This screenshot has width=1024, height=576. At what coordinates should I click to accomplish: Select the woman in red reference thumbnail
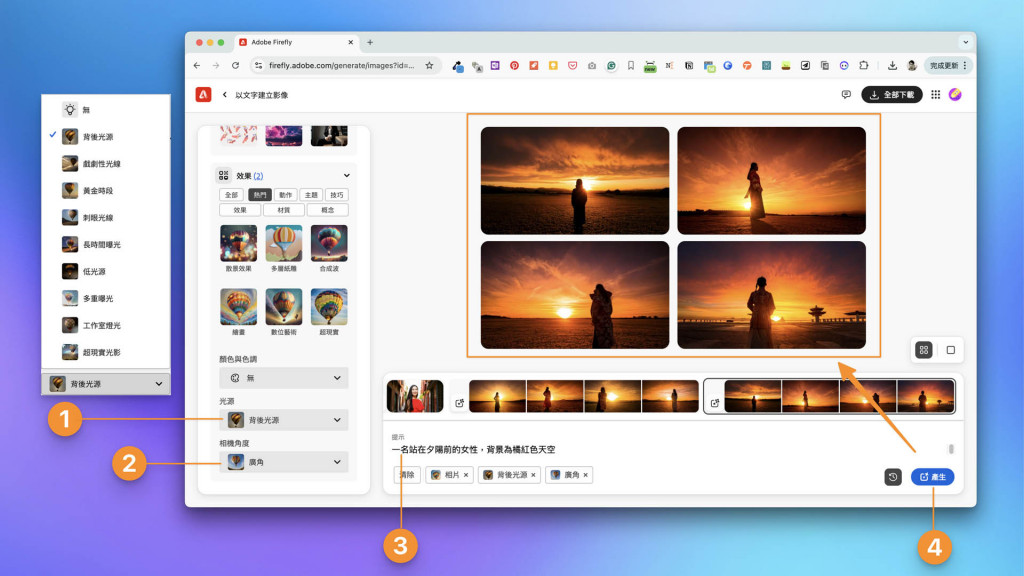(x=415, y=396)
